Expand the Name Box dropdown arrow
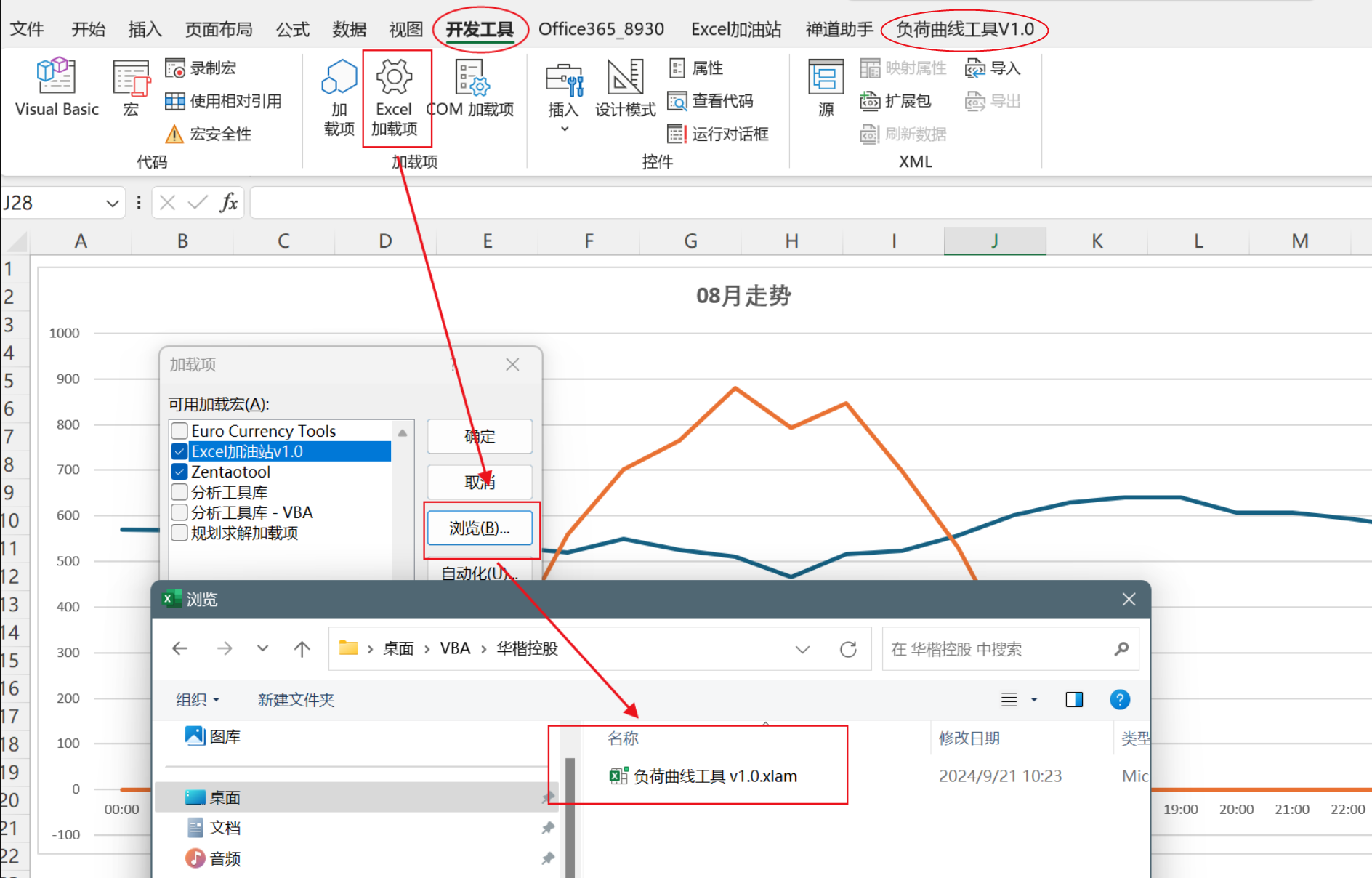This screenshot has width=1372, height=878. pos(112,204)
